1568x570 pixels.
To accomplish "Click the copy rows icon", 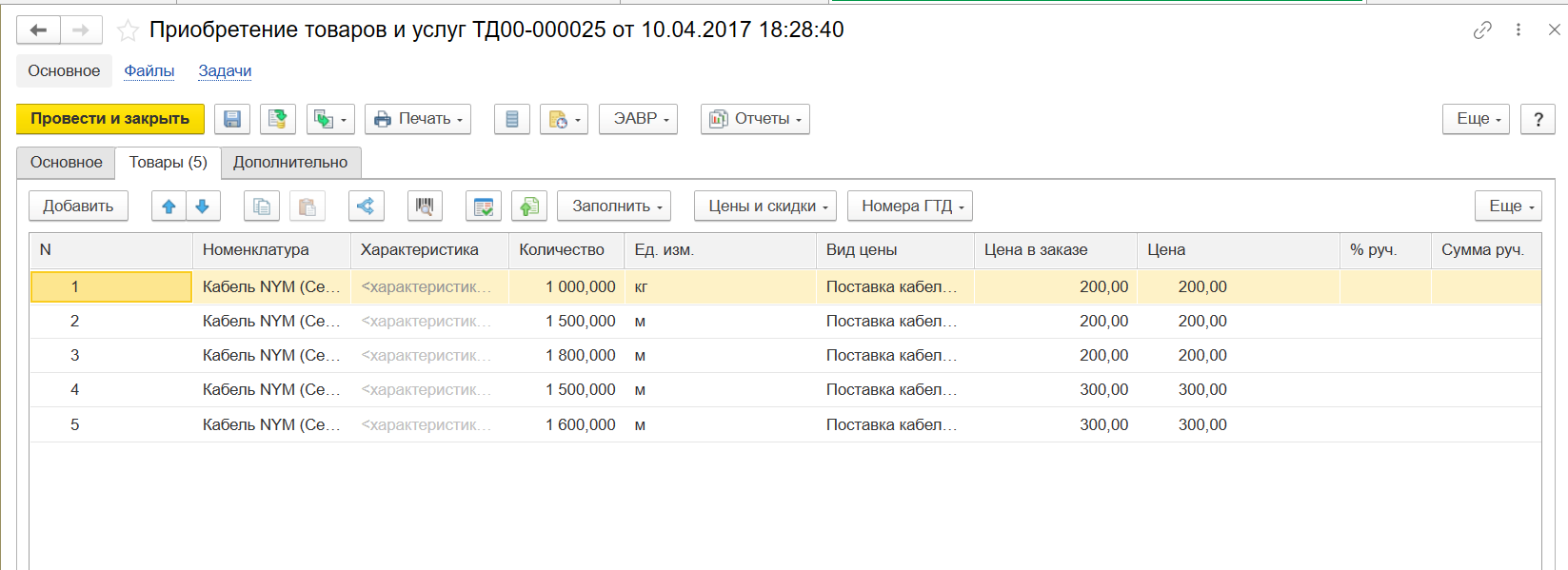I will (x=262, y=206).
